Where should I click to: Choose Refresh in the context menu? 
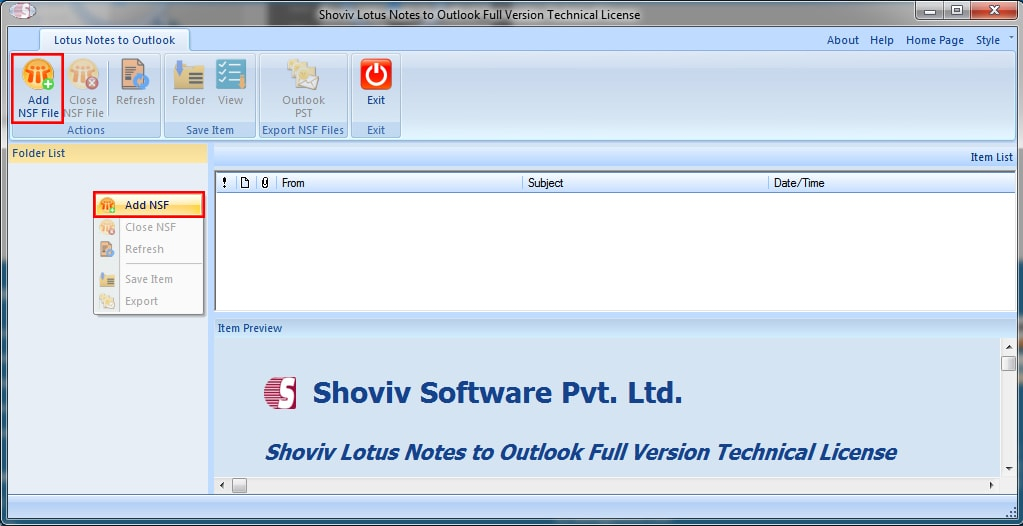tap(149, 249)
